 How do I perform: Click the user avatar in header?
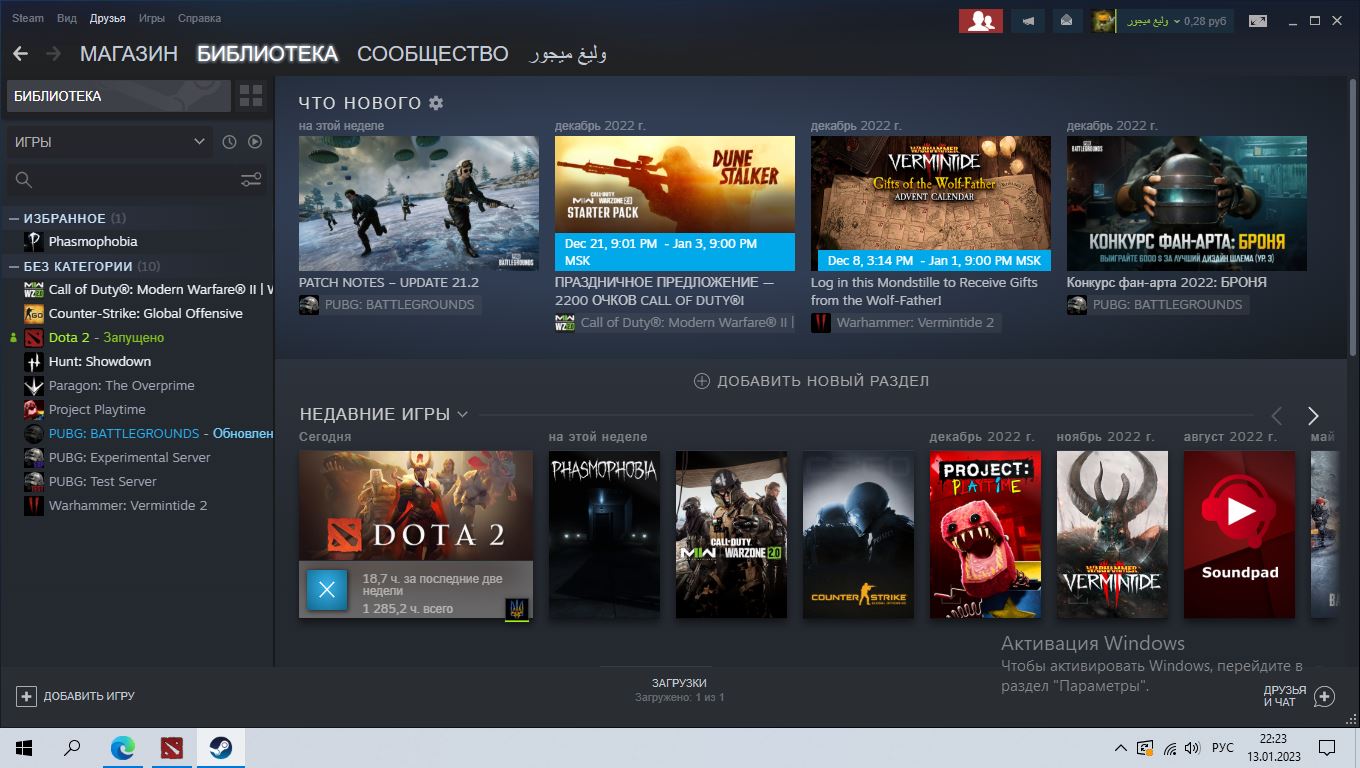point(1104,20)
